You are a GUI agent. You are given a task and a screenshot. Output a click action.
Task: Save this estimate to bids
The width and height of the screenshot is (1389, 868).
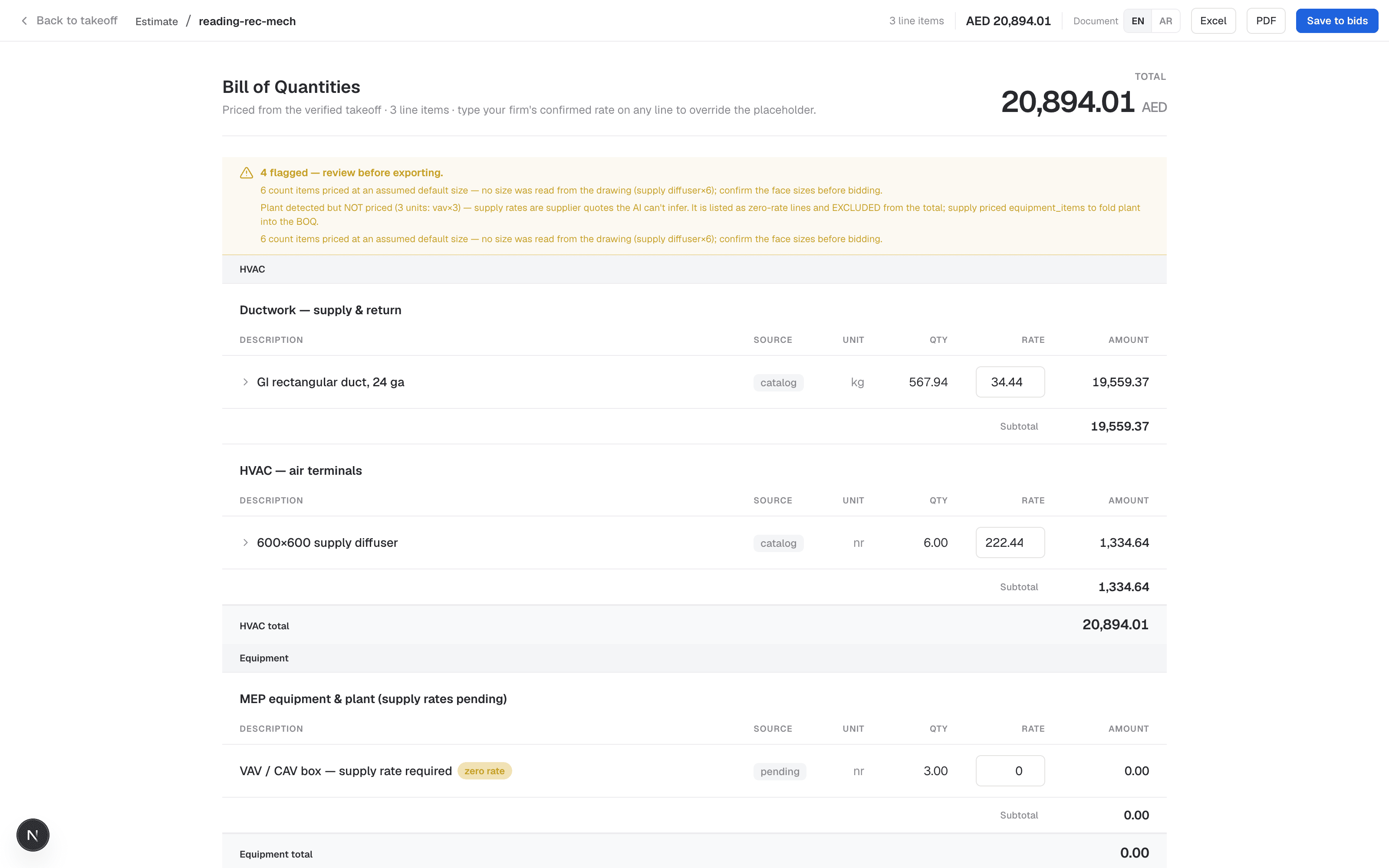coord(1337,21)
